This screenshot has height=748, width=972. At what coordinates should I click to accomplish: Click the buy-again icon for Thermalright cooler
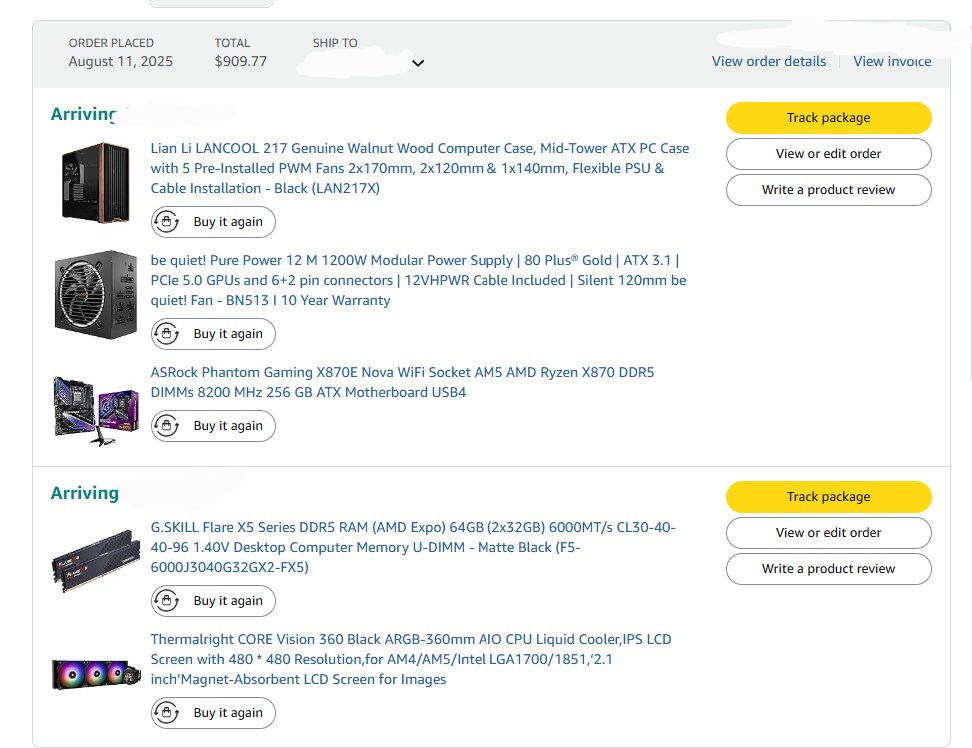tap(167, 713)
